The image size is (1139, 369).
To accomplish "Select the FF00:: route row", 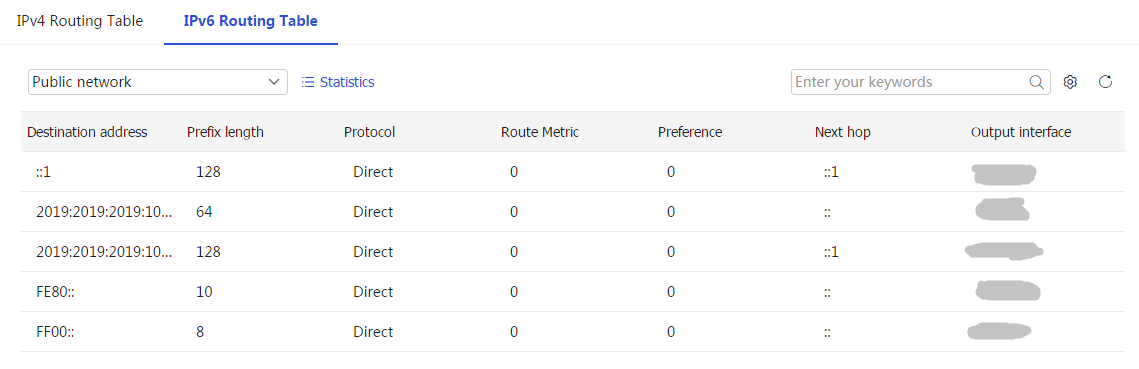I will coord(572,332).
